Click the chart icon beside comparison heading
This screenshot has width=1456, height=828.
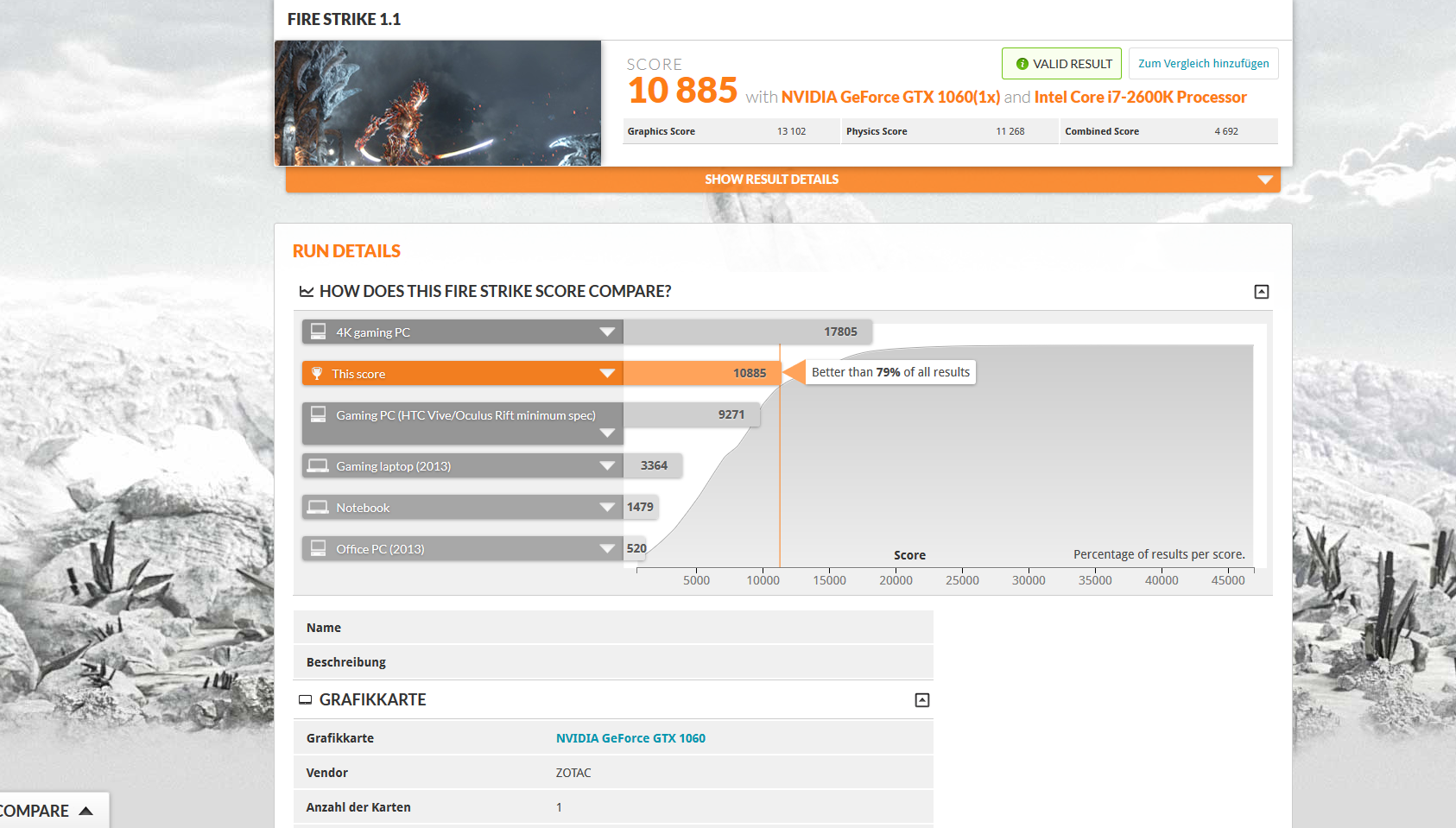(307, 292)
